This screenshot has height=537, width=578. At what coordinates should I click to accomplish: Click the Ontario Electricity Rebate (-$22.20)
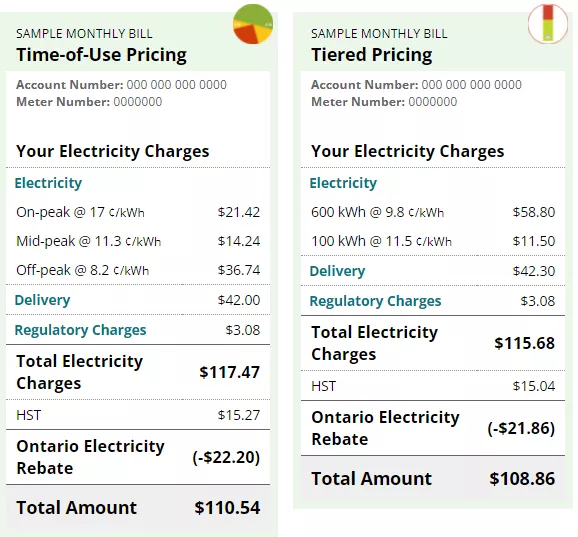point(138,457)
